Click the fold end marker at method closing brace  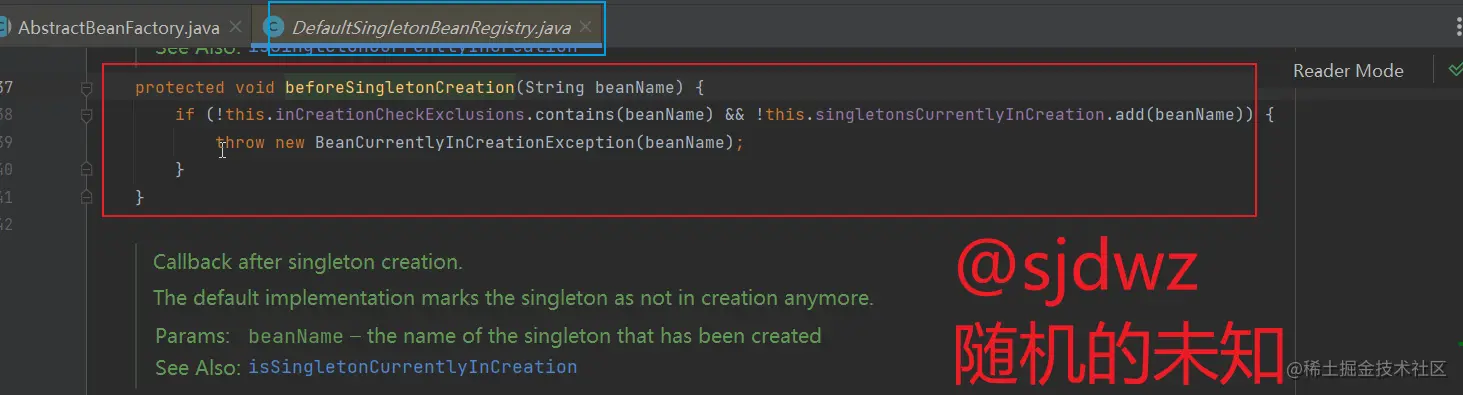click(x=87, y=197)
